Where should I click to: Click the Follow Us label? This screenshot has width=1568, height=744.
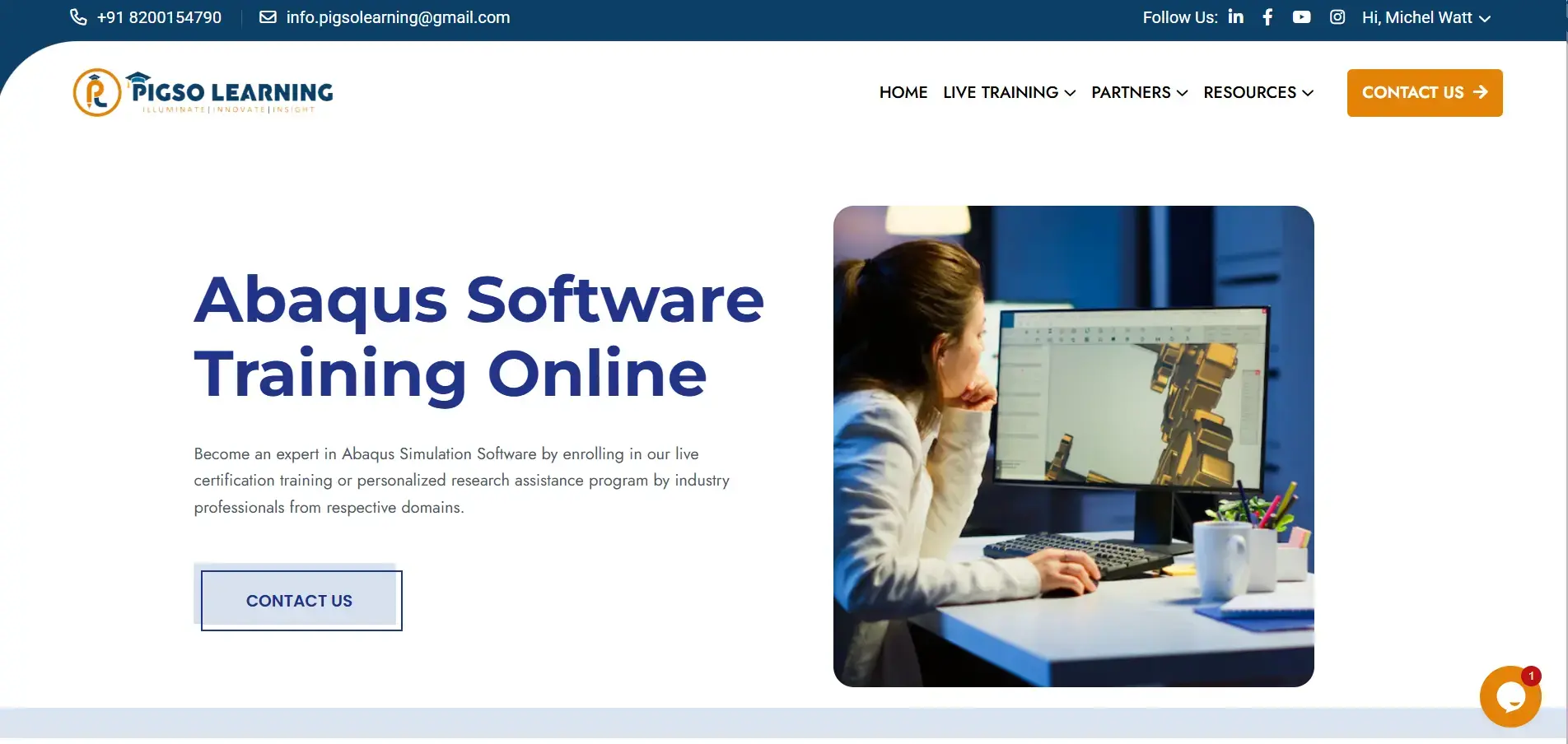[1180, 17]
